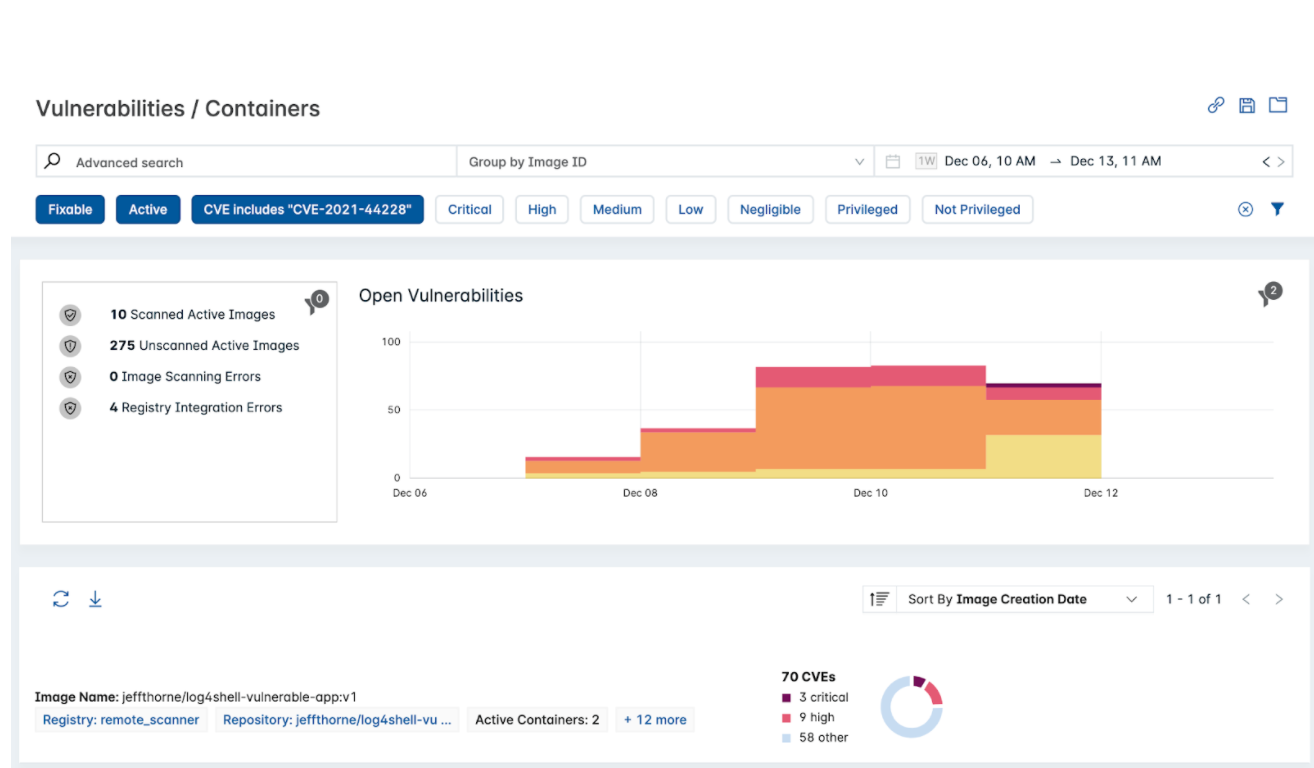This screenshot has width=1314, height=768.
Task: Click the save view floppy icon
Action: coord(1247,105)
